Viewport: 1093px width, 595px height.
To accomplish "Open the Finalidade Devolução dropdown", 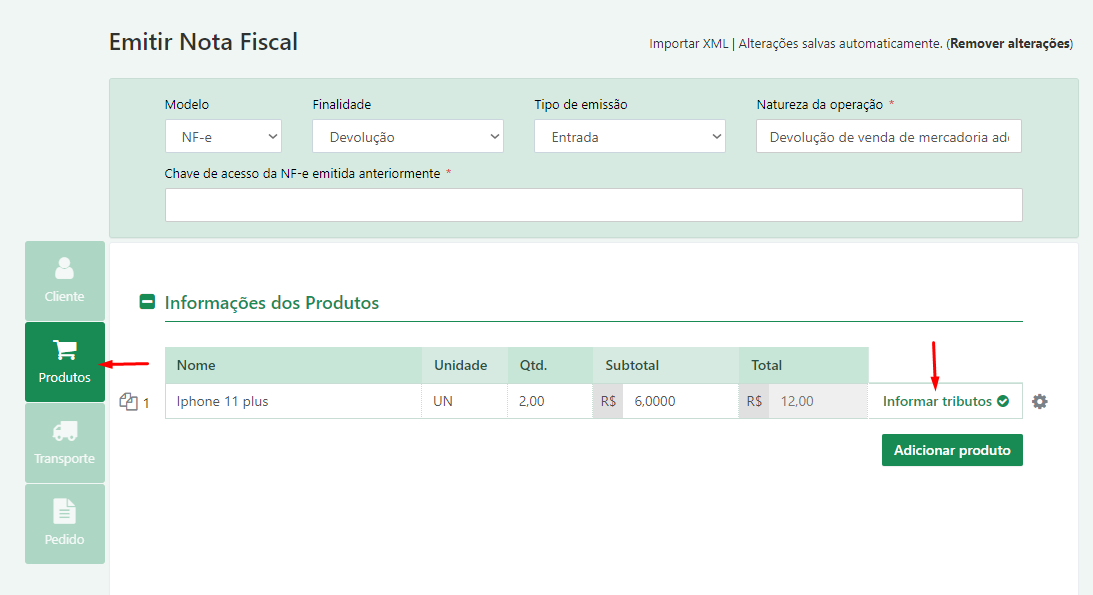I will pos(408,137).
